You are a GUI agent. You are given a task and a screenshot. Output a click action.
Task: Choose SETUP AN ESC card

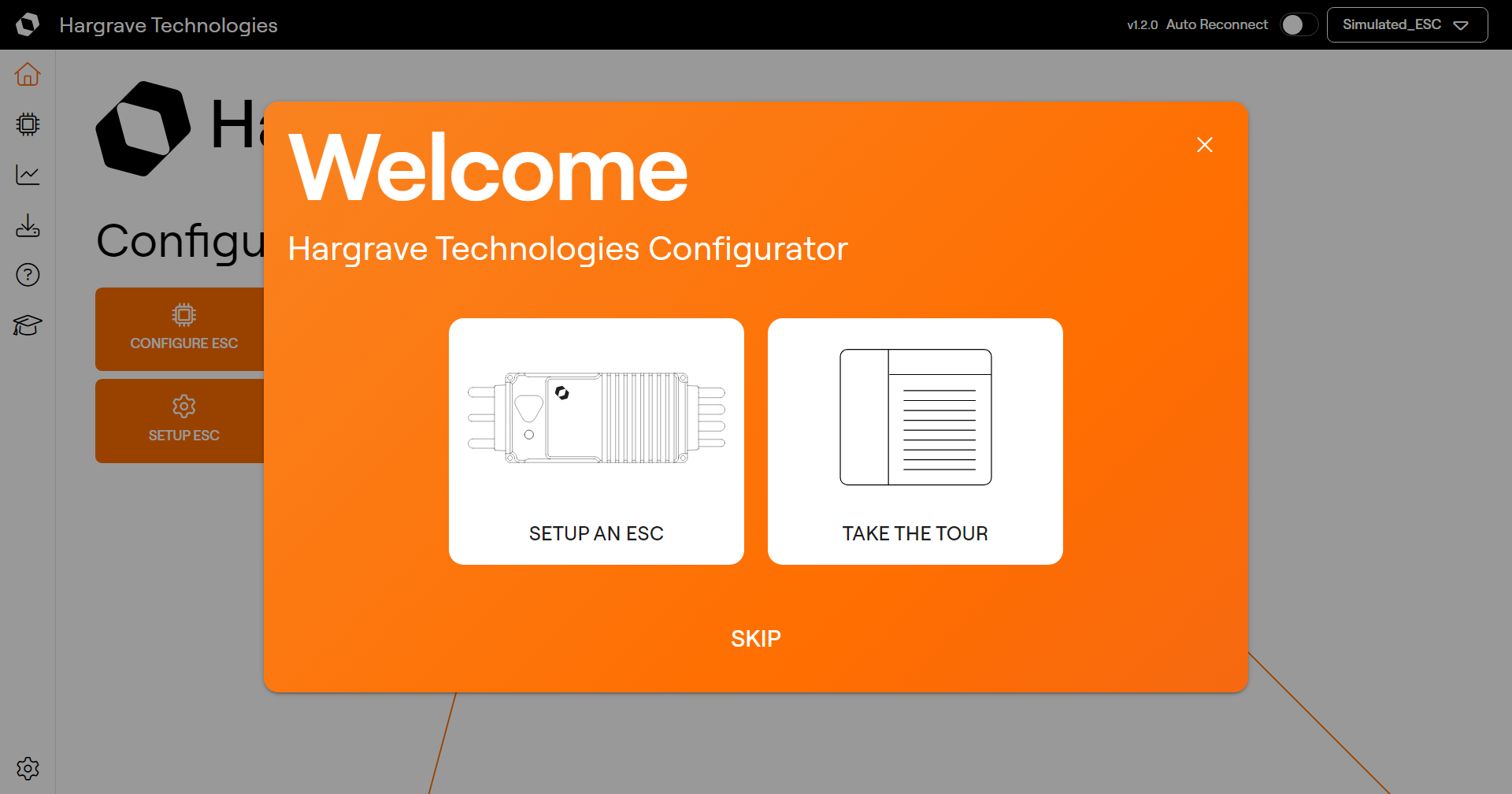tap(596, 440)
